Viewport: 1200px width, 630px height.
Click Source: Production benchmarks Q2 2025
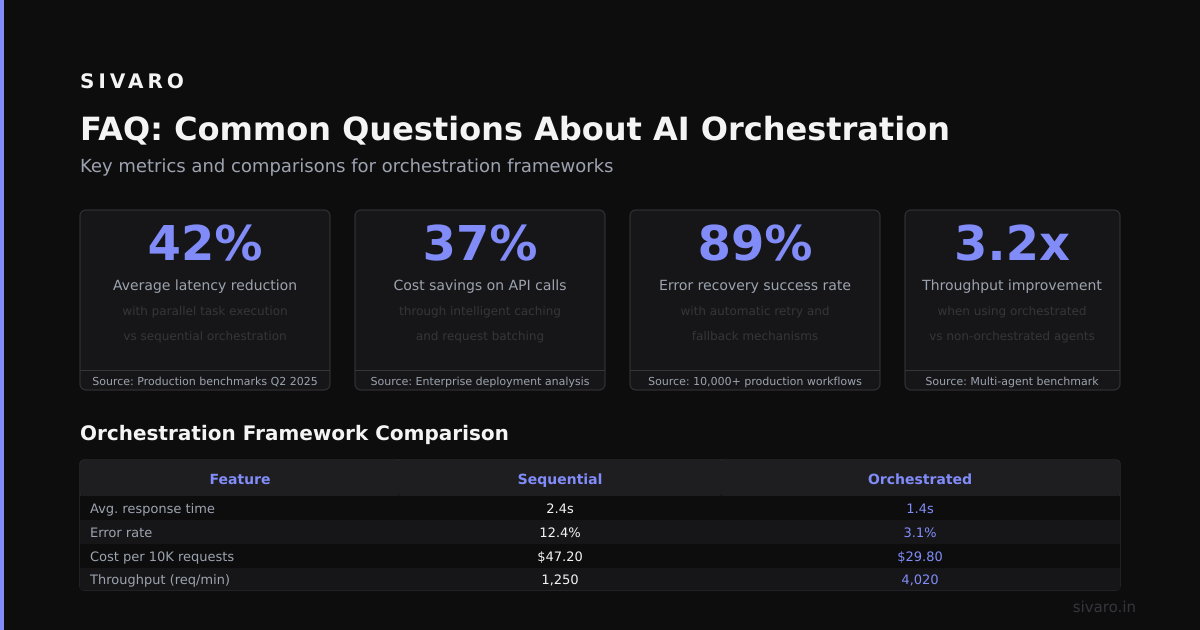(x=205, y=381)
